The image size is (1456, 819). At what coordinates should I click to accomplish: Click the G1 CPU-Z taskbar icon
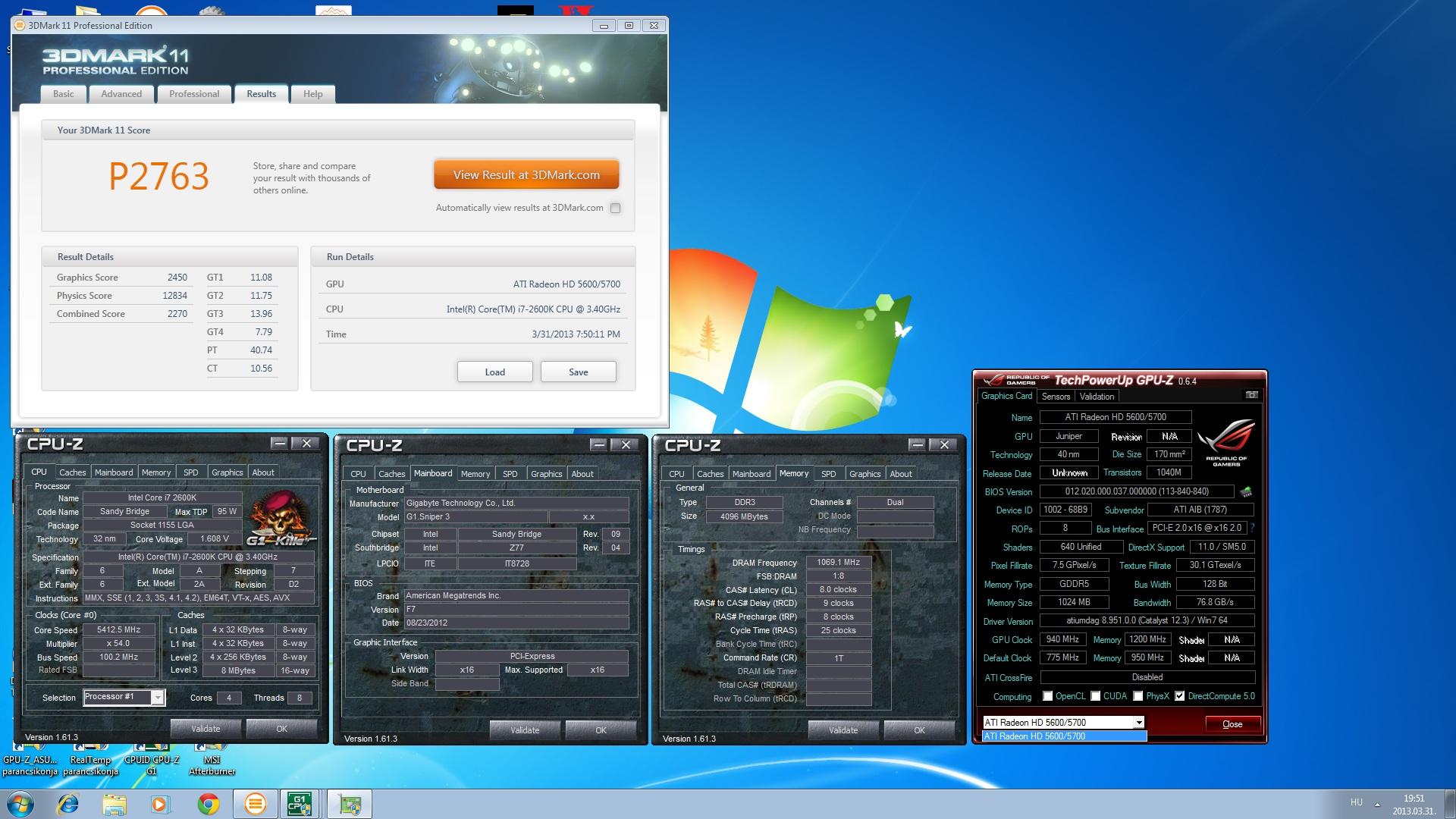tap(299, 804)
